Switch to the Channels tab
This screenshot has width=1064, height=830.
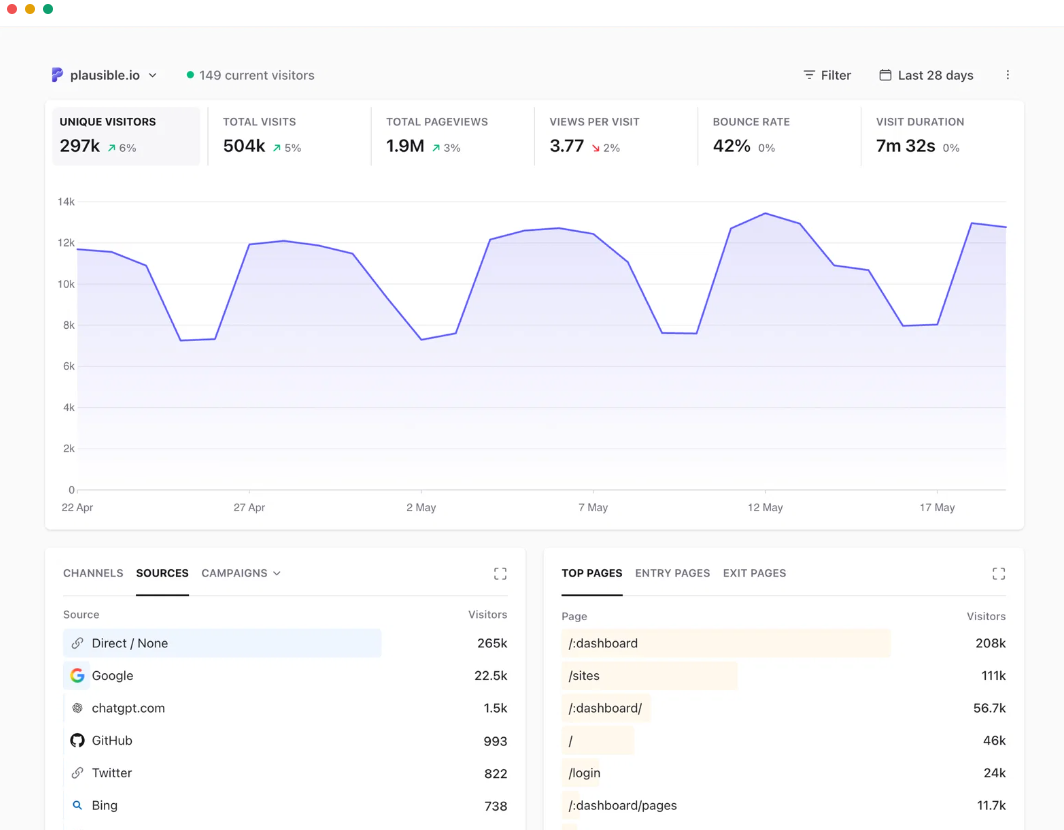click(93, 573)
